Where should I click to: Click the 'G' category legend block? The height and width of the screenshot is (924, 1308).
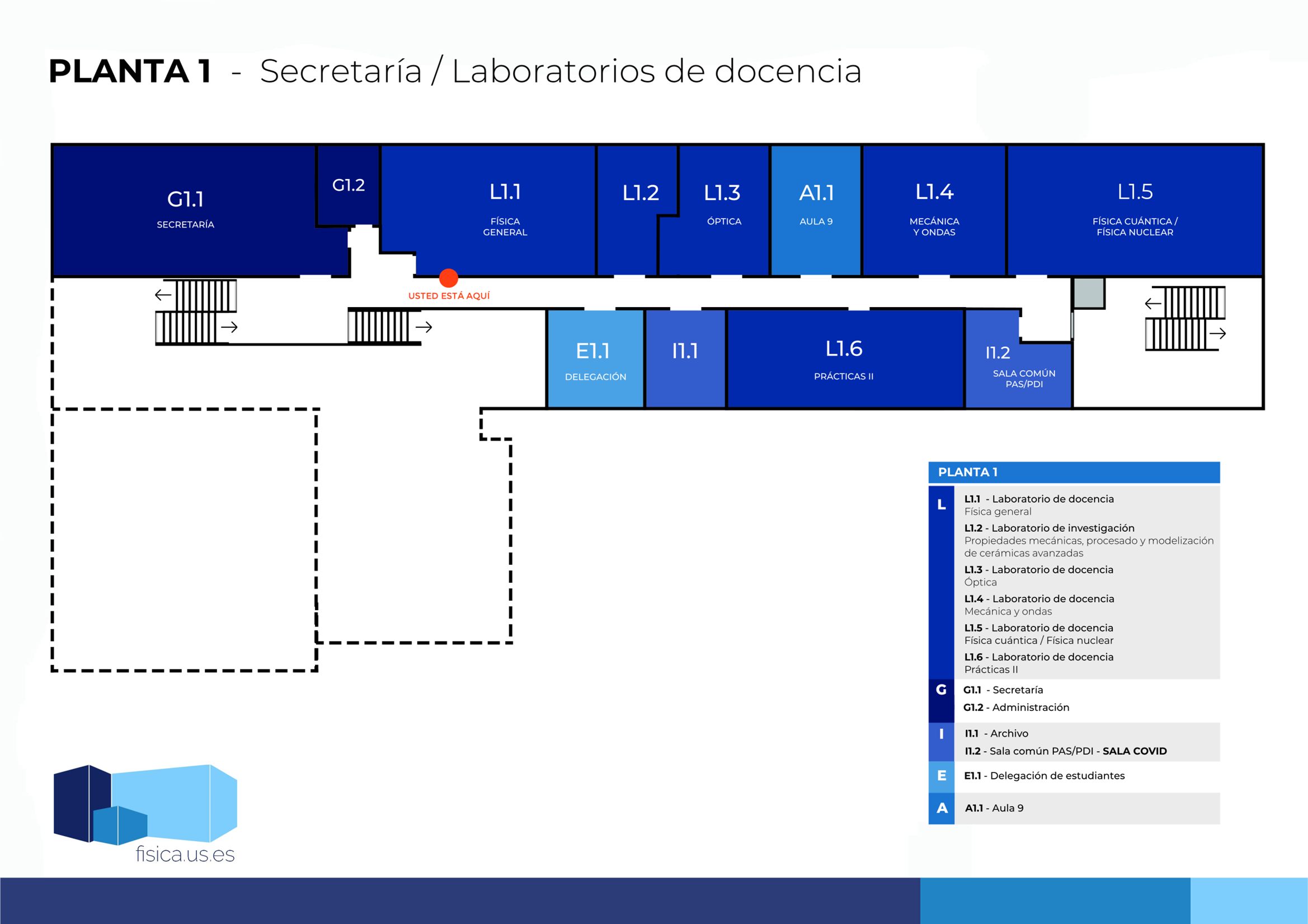click(x=941, y=700)
